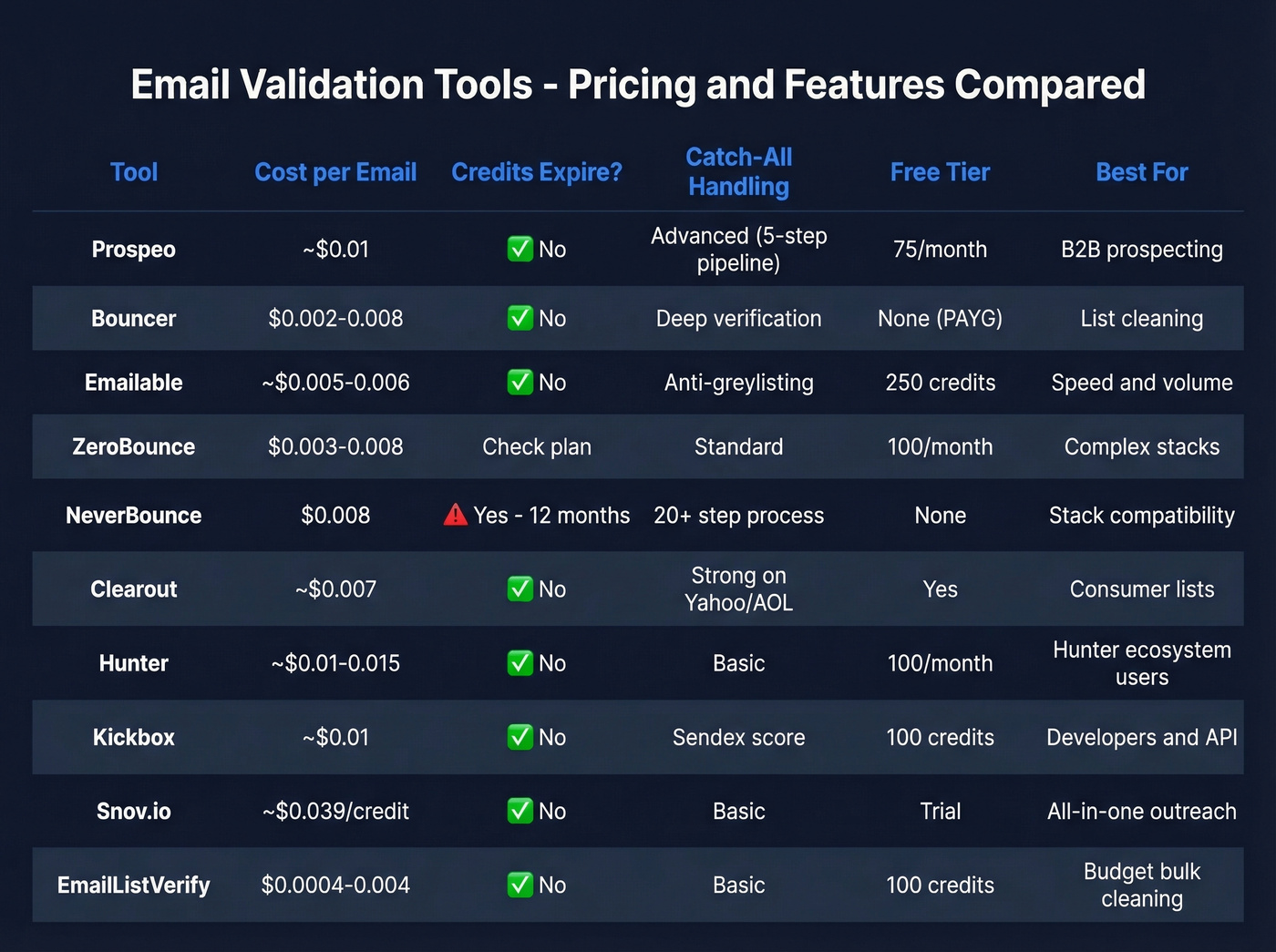Select the 75/month free tier cell

pyautogui.click(x=940, y=249)
